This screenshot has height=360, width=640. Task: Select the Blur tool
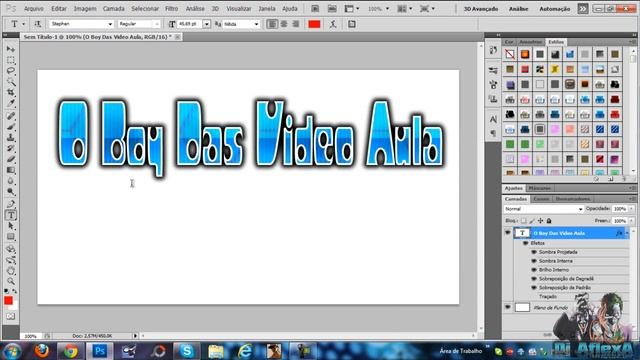pyautogui.click(x=11, y=181)
